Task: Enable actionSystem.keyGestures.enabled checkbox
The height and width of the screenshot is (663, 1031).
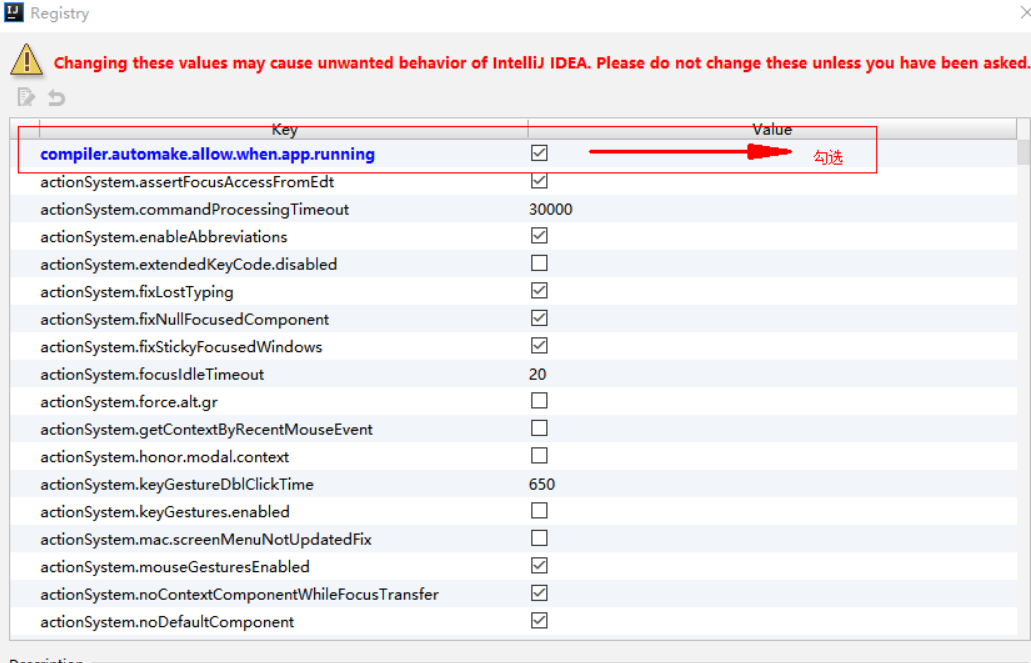Action: 539,511
